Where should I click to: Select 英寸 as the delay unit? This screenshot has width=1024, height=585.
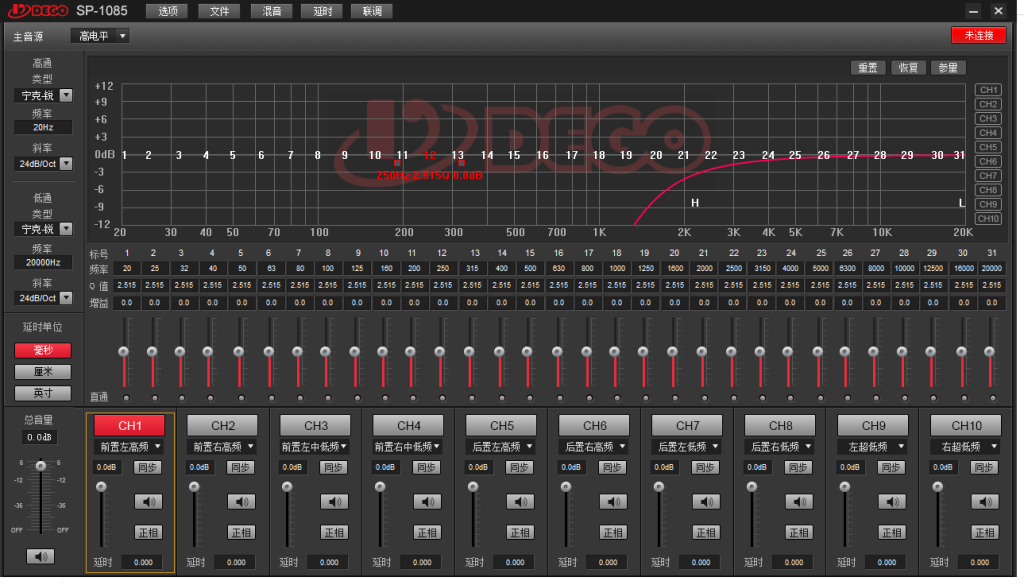43,393
